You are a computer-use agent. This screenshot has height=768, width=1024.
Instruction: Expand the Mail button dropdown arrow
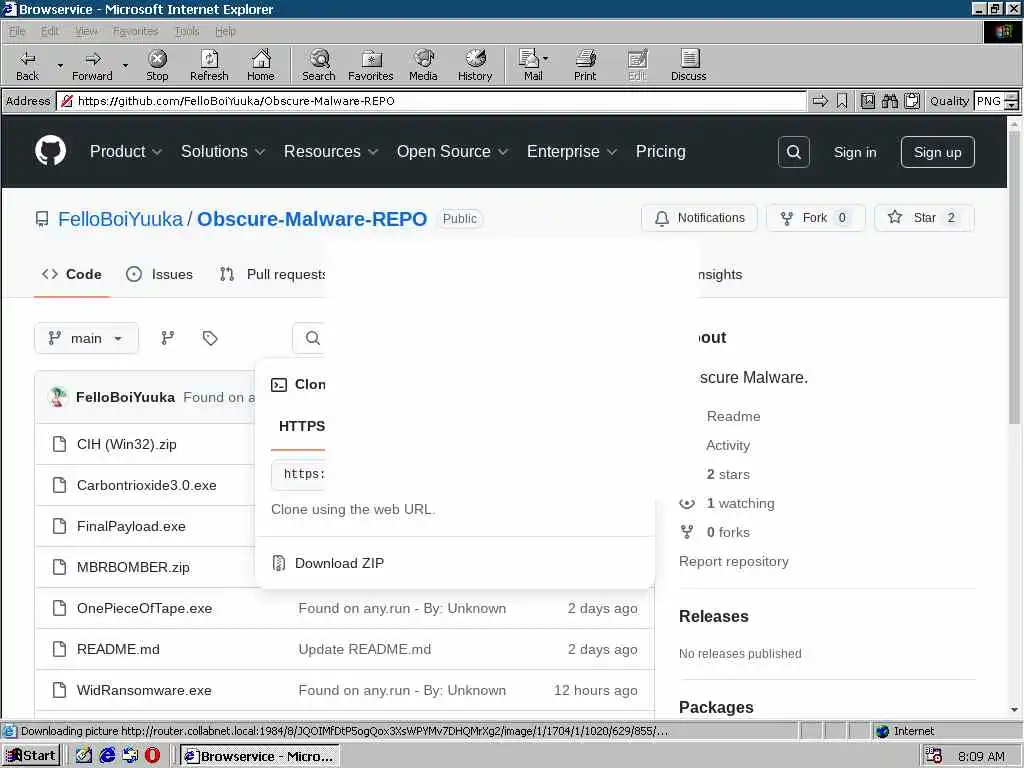click(x=546, y=58)
